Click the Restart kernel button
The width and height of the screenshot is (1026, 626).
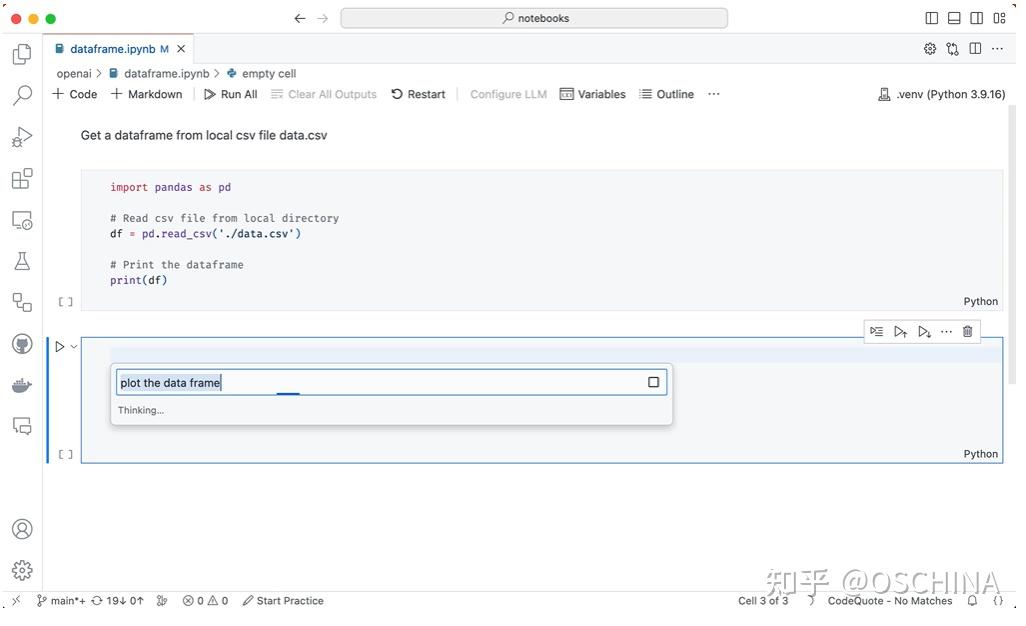[418, 93]
